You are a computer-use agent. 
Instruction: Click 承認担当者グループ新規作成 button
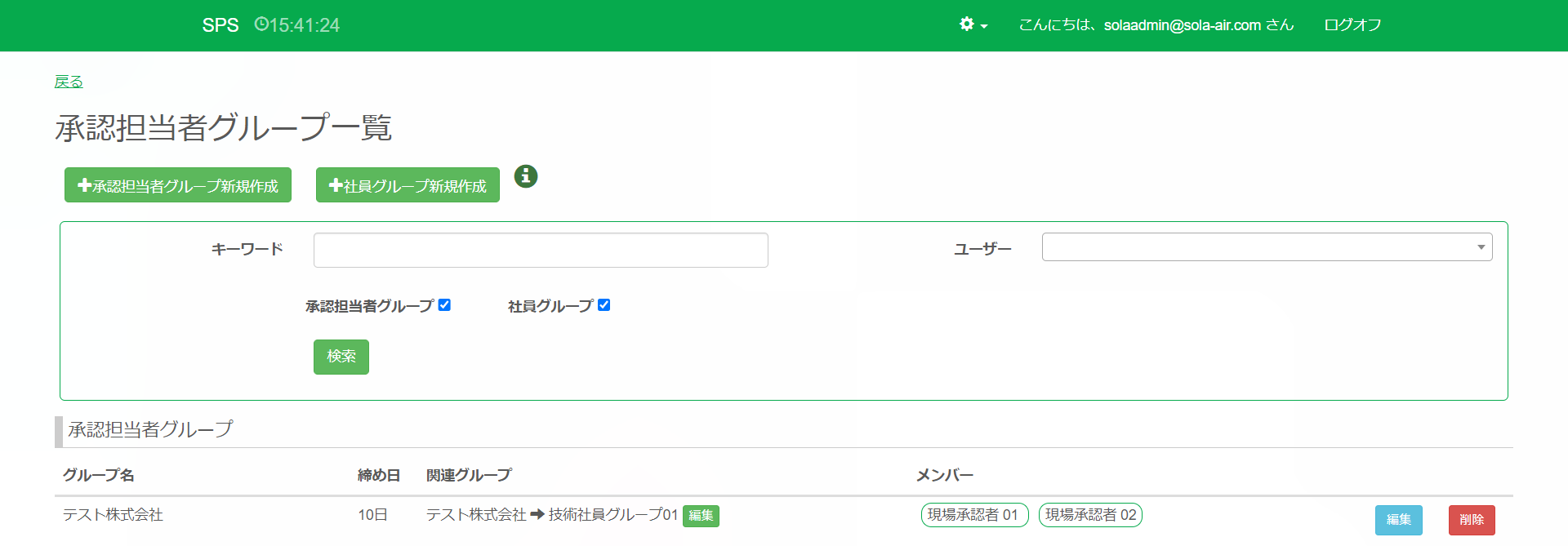pyautogui.click(x=178, y=185)
